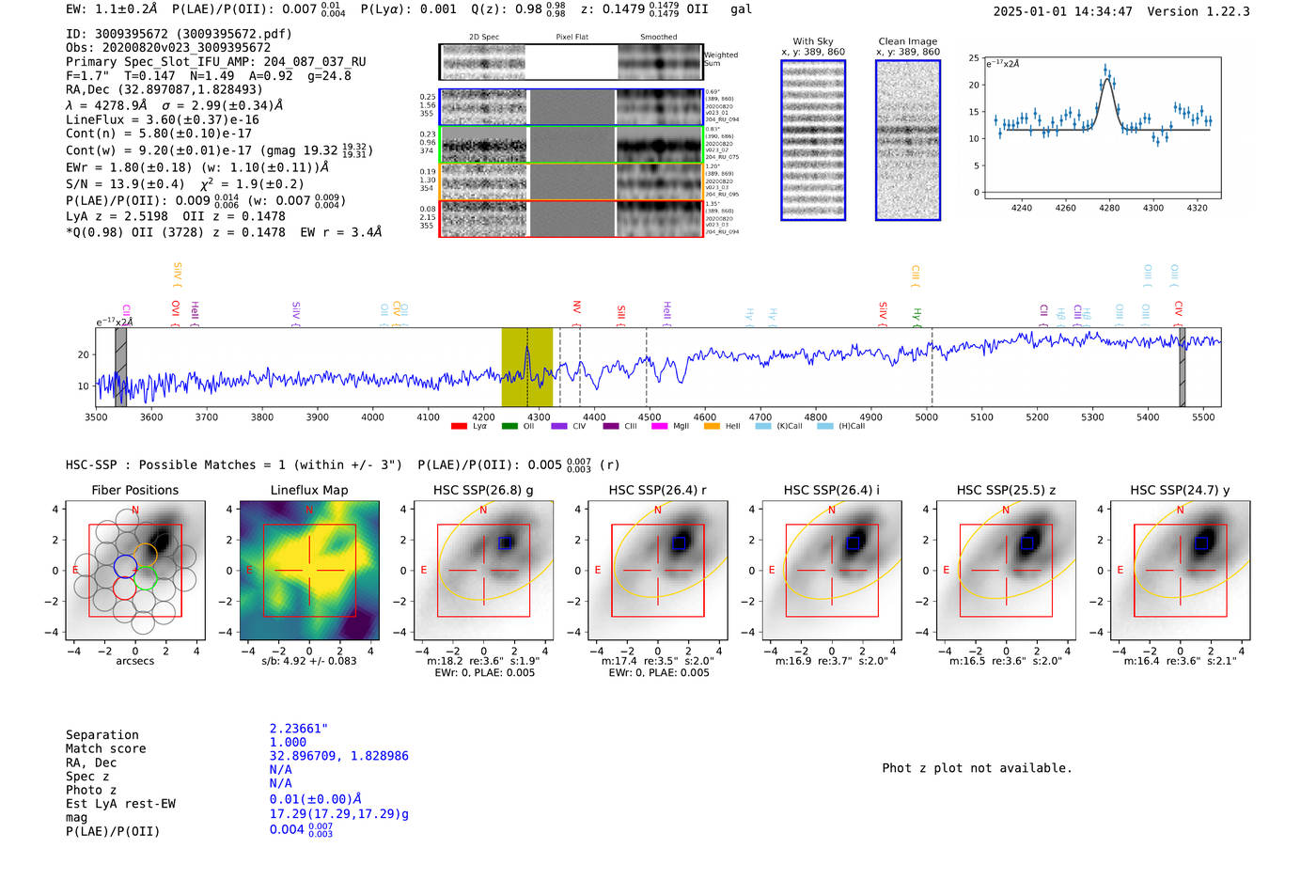Click the hatched gray region near 3550 Å
The height and width of the screenshot is (896, 1316).
click(x=120, y=368)
